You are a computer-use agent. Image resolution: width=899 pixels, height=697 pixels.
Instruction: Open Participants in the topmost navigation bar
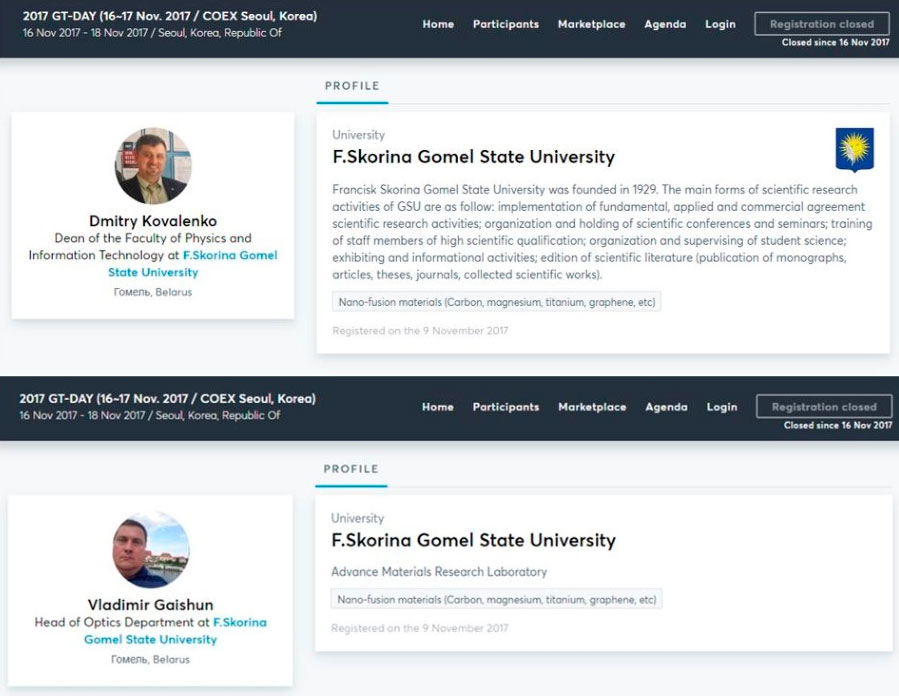click(x=505, y=24)
